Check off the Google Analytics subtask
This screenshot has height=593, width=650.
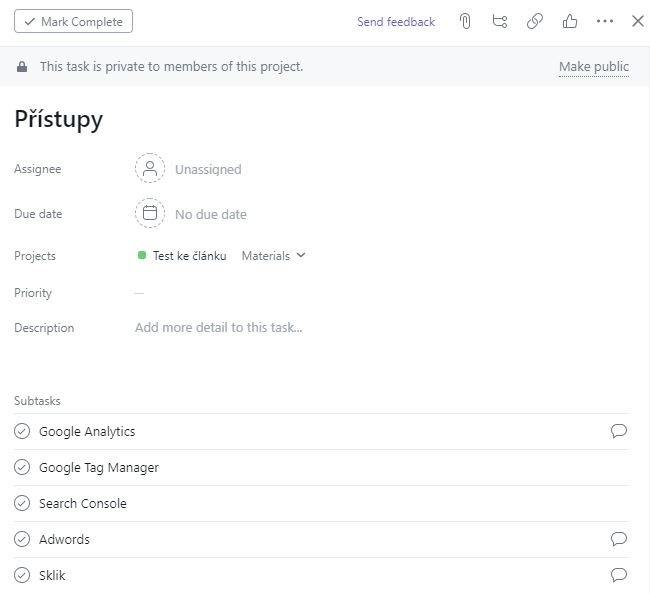point(22,431)
